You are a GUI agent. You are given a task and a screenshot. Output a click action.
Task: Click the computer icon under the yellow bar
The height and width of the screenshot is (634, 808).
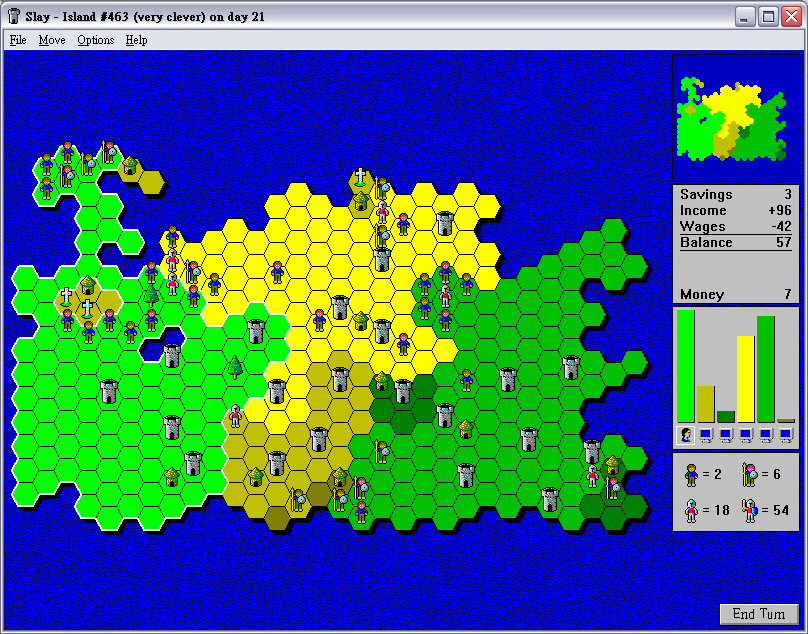coord(746,435)
